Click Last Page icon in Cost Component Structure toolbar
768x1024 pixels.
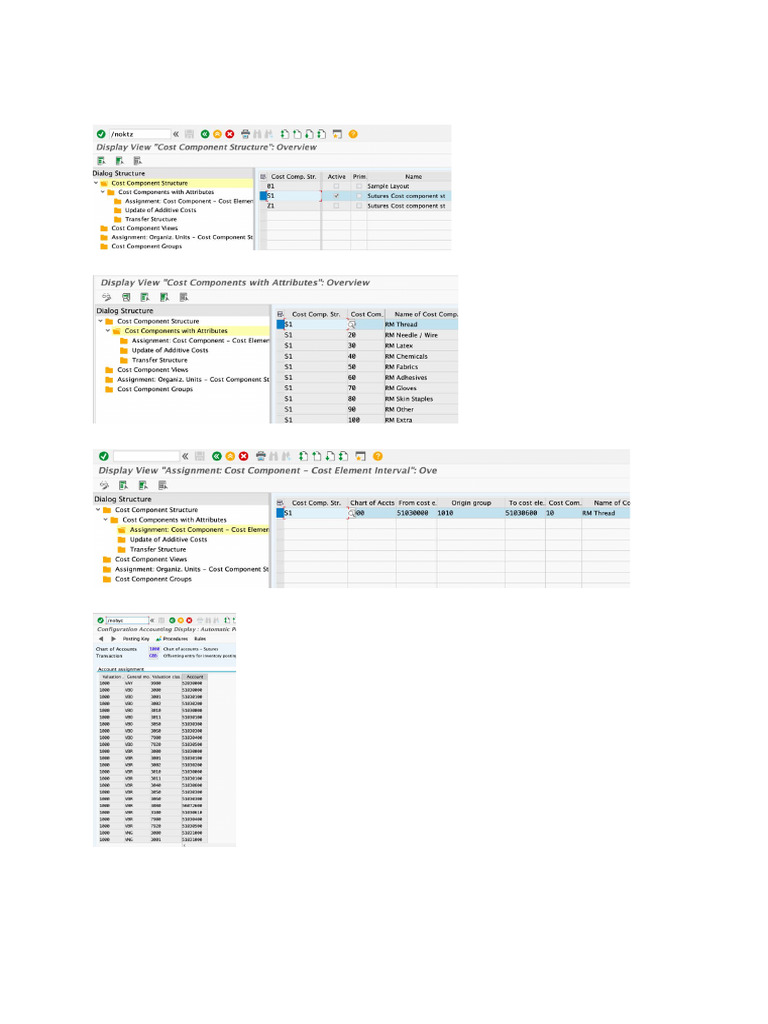tap(321, 134)
